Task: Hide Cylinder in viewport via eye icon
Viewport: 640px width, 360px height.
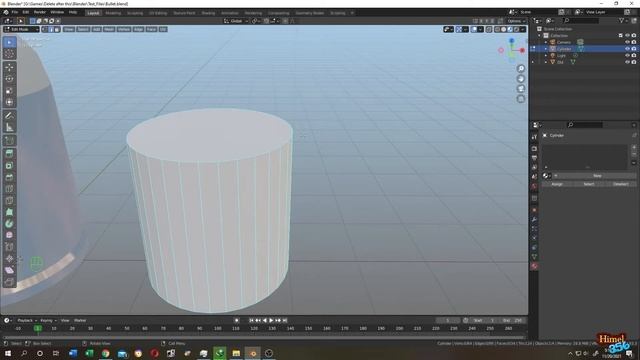Action: click(x=627, y=49)
